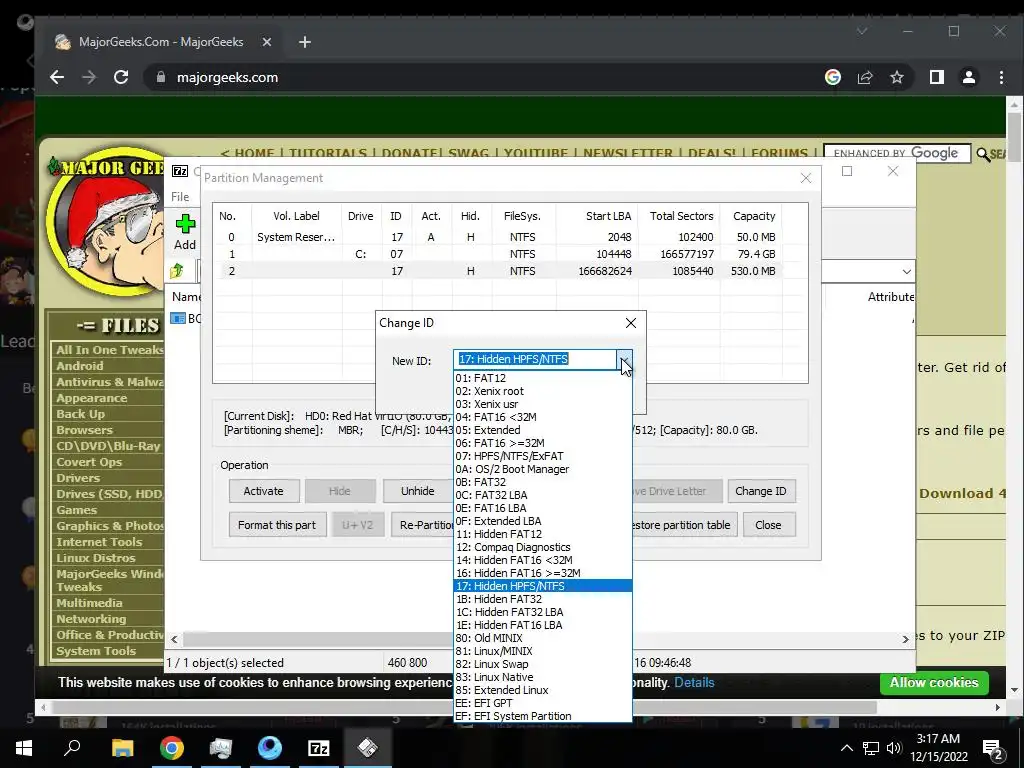The height and width of the screenshot is (768, 1024).
Task: Pick '82: Linux Swap' in the ID list
Action: 543,664
